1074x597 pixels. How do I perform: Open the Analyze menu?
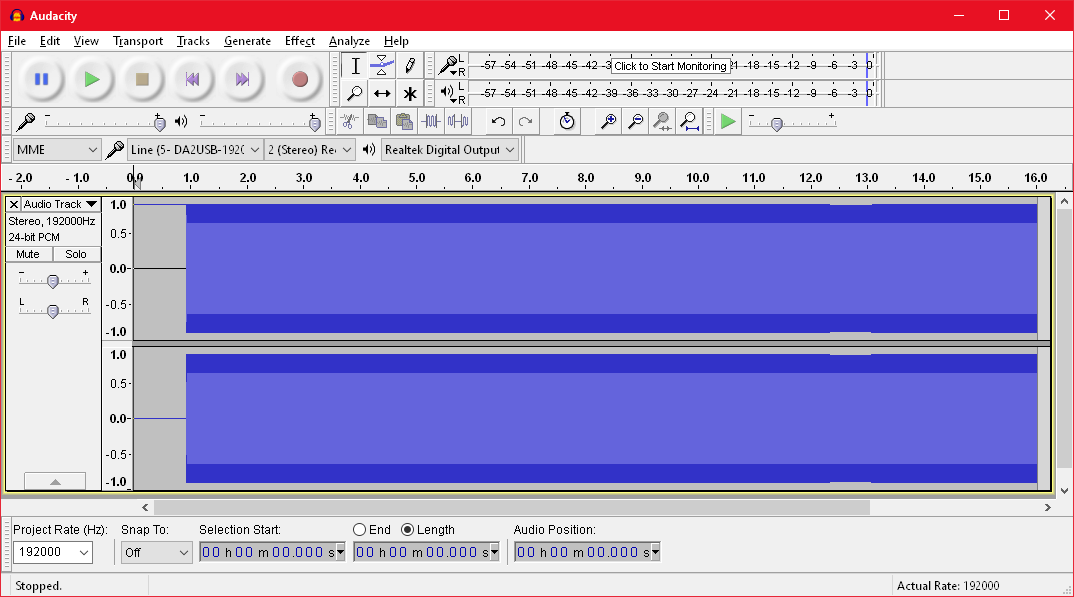click(349, 41)
